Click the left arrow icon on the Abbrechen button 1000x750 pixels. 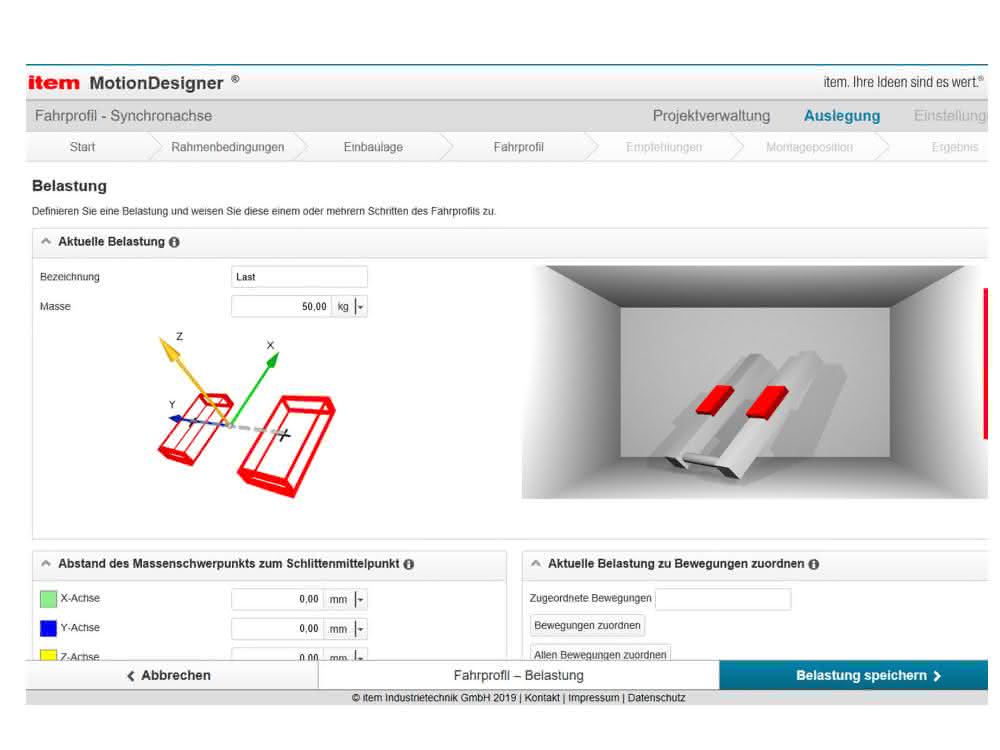pos(131,676)
